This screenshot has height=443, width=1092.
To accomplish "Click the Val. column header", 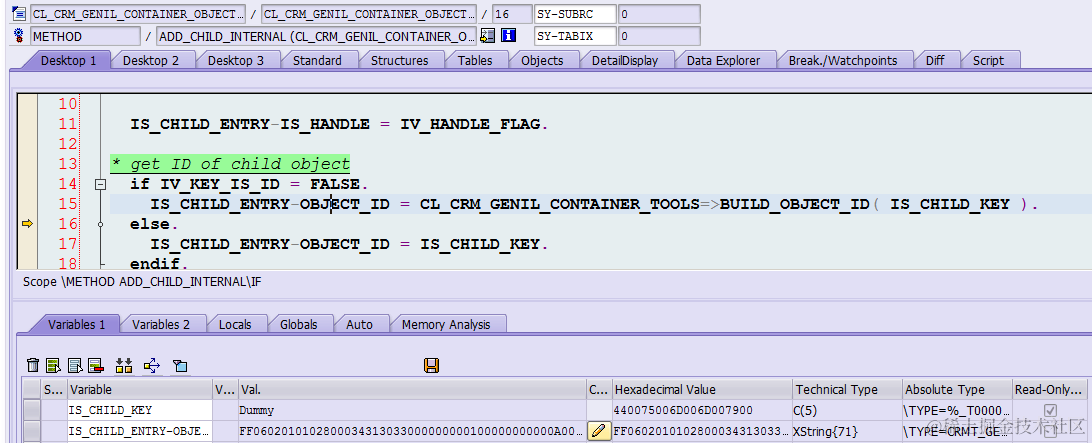I will click(x=412, y=389).
